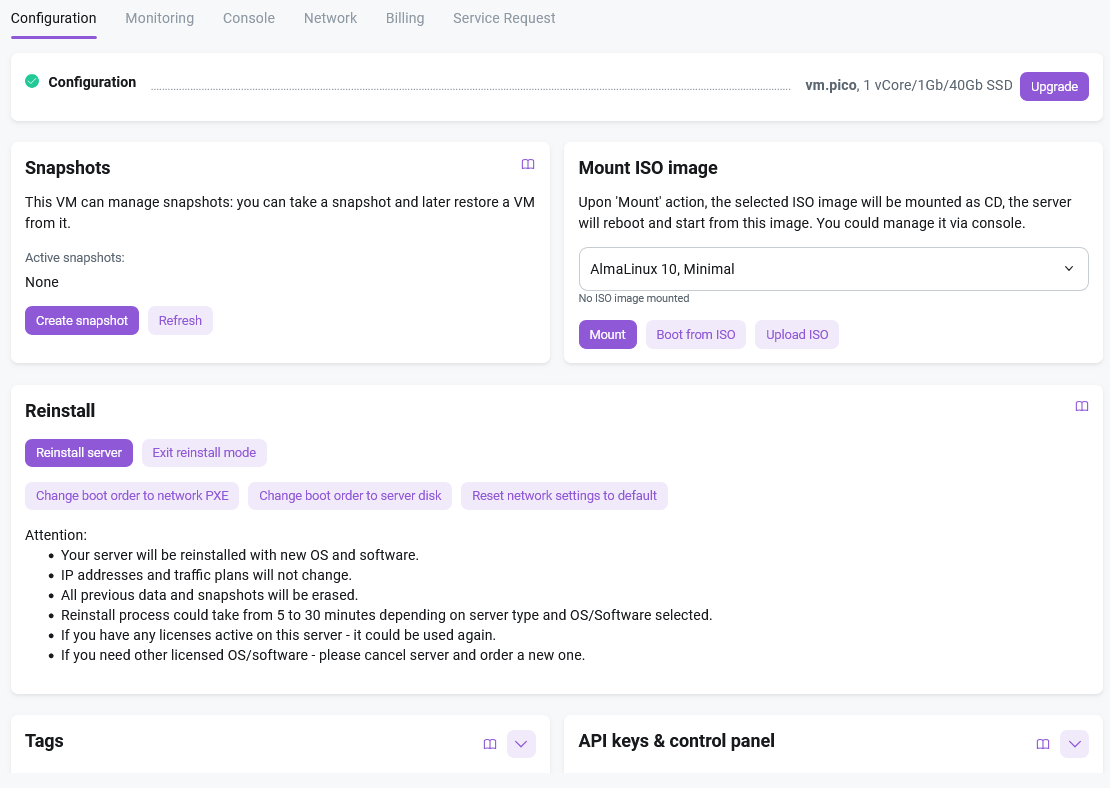The image size is (1110, 788).
Task: Switch to the Monitoring tab
Action: (159, 18)
